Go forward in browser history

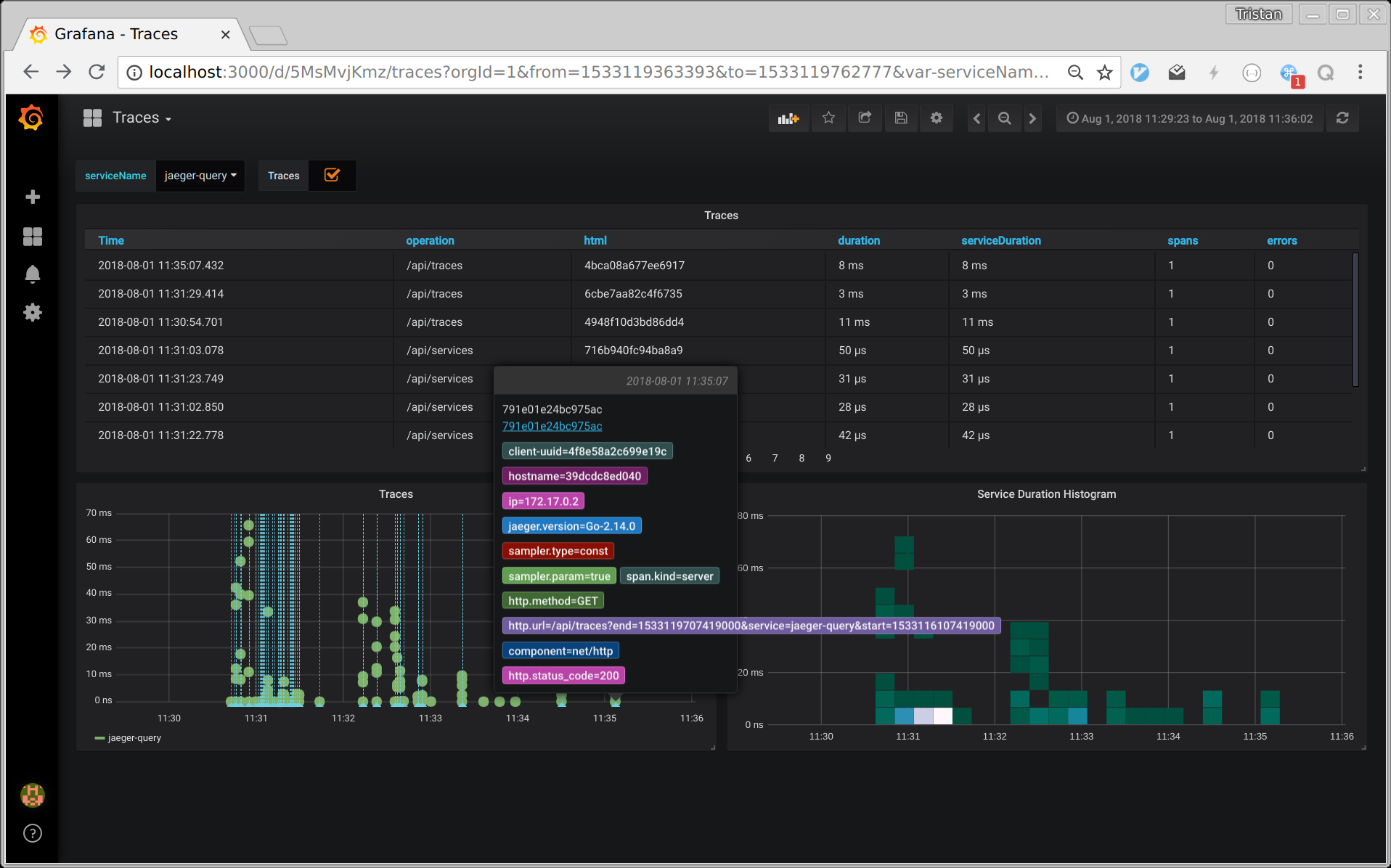[x=64, y=72]
